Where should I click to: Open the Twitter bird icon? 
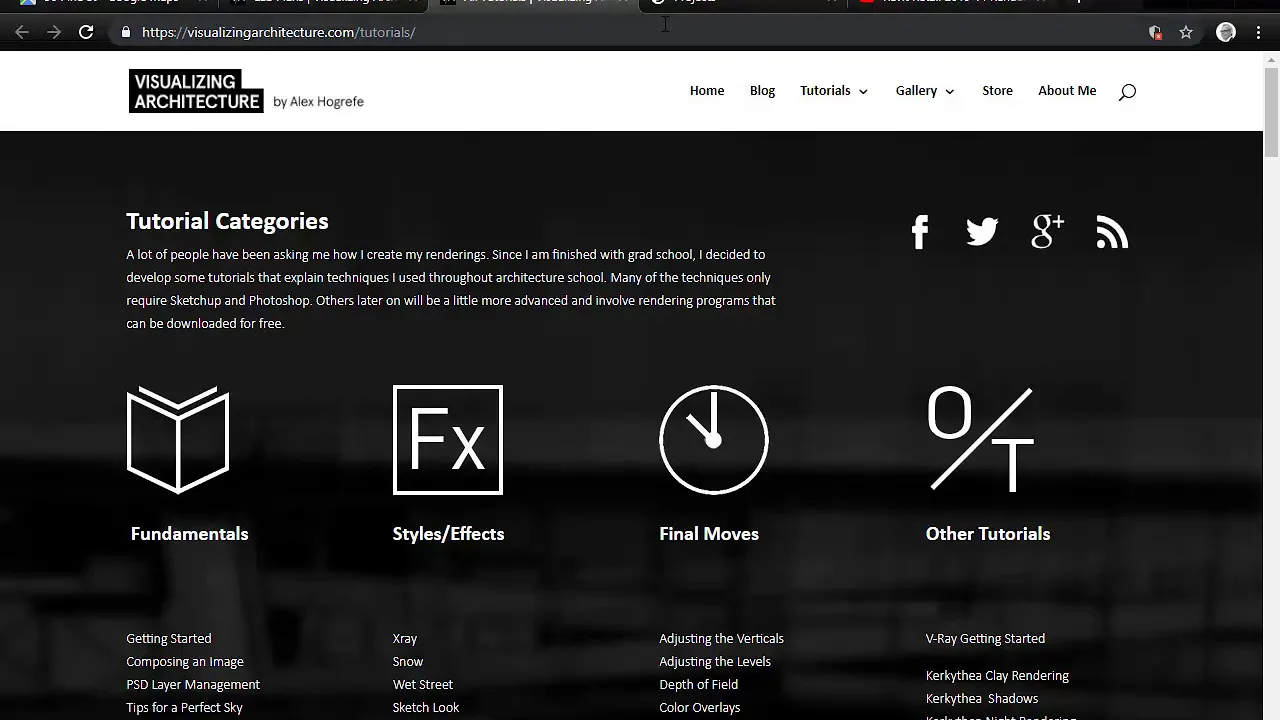[982, 232]
